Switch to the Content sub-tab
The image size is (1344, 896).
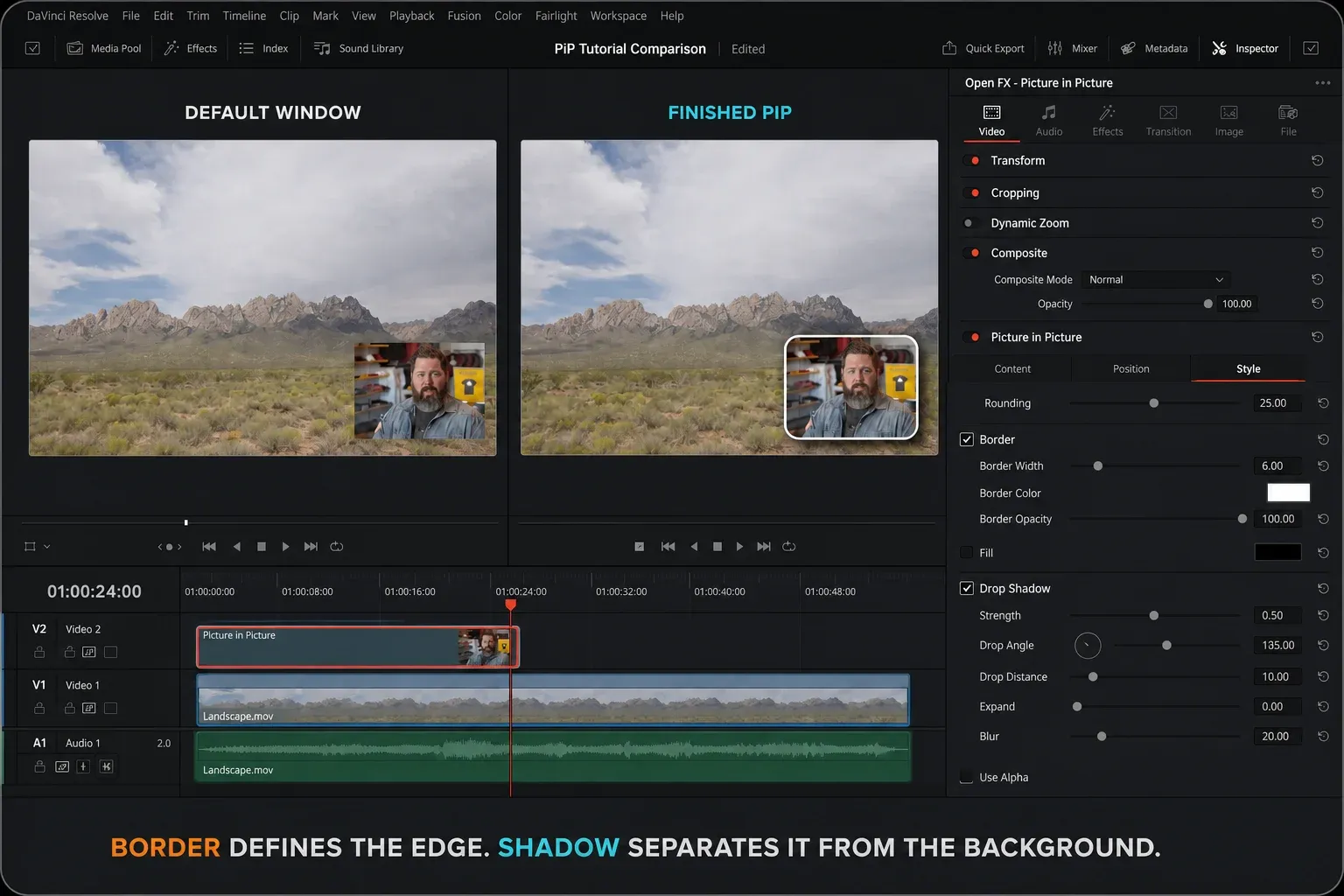1012,368
